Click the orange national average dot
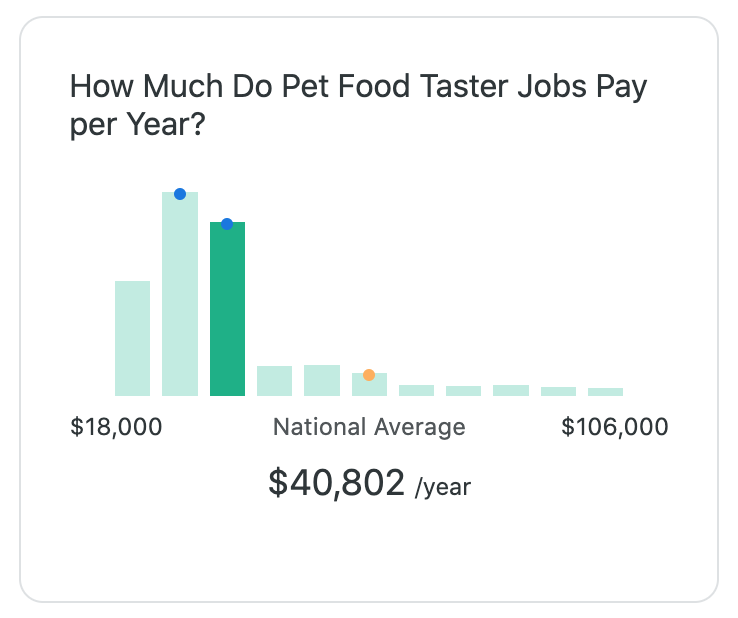Screen dimensions: 738x618 tap(369, 375)
